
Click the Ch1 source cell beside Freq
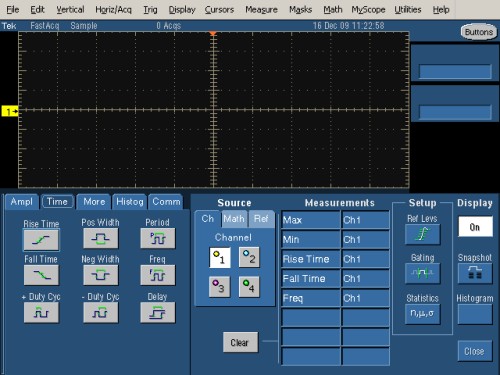[x=366, y=298]
